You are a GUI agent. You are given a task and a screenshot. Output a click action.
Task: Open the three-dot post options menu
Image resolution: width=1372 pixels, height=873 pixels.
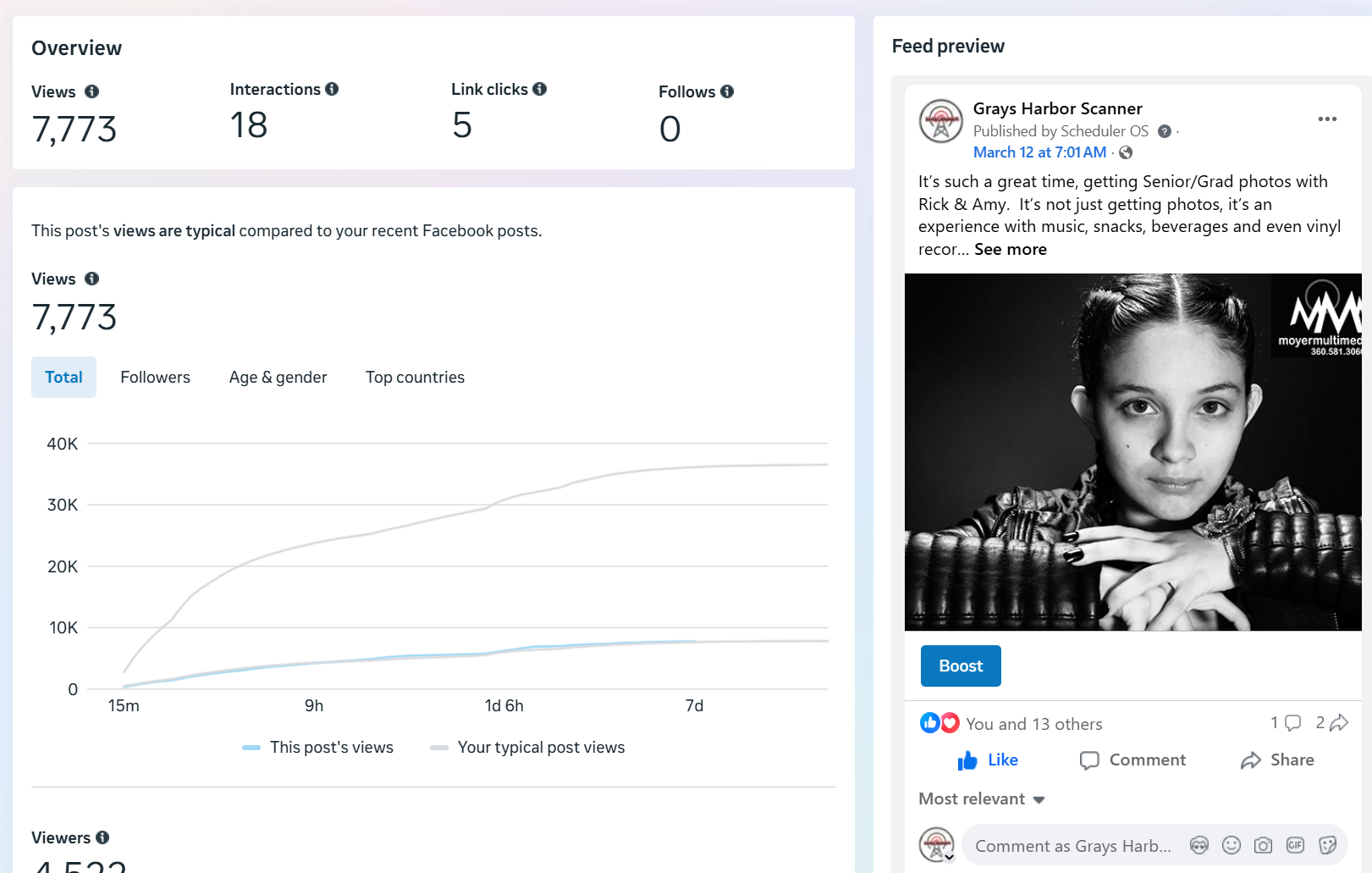tap(1327, 119)
